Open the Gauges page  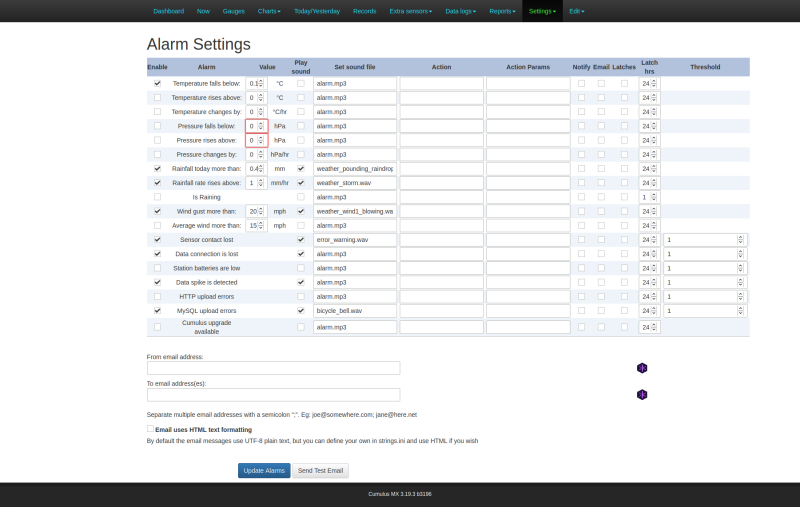233,11
